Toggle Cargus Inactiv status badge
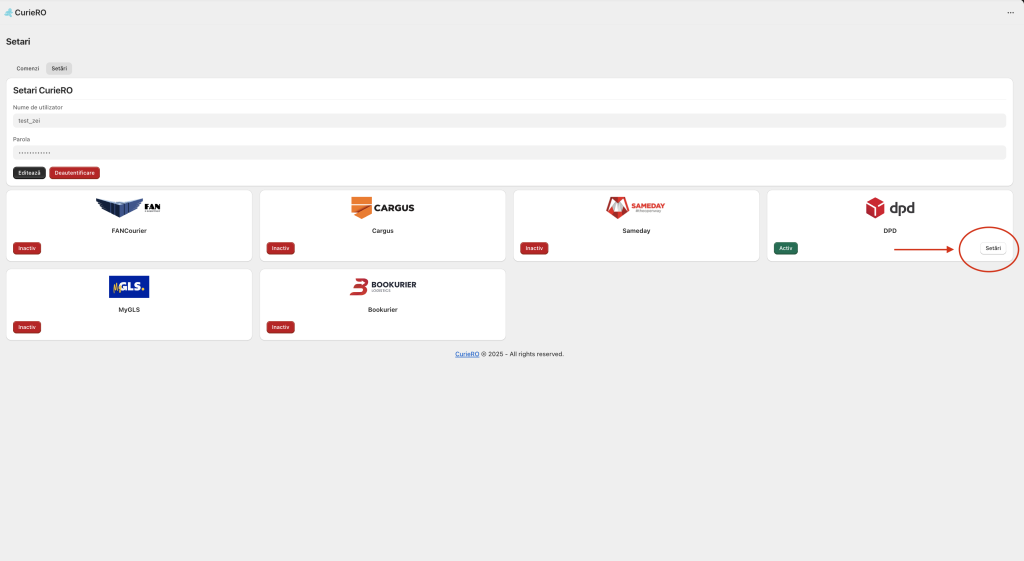Viewport: 1024px width, 561px height. click(281, 248)
